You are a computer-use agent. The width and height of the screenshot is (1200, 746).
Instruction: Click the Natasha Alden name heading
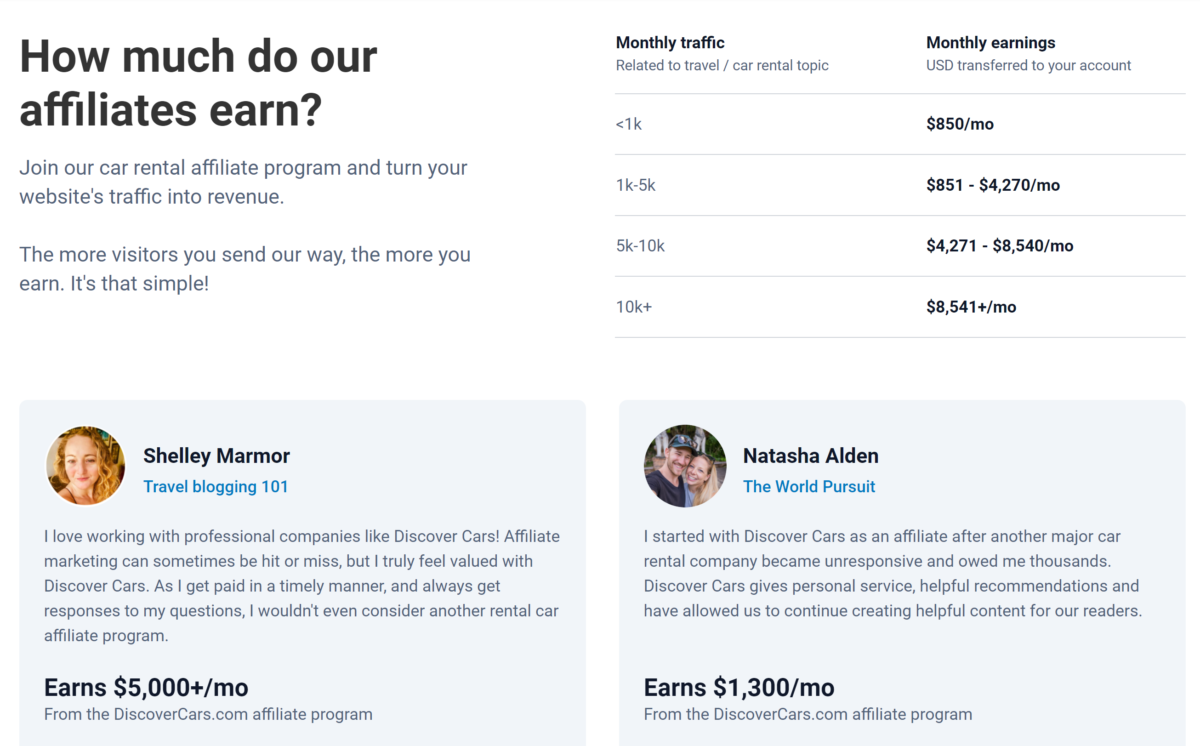(810, 456)
